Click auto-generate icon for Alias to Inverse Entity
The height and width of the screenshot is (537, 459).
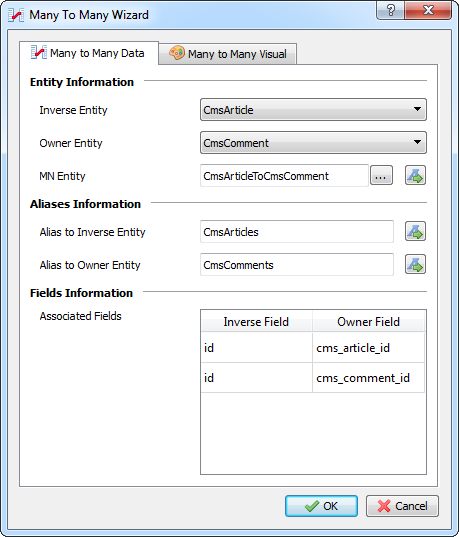click(415, 232)
